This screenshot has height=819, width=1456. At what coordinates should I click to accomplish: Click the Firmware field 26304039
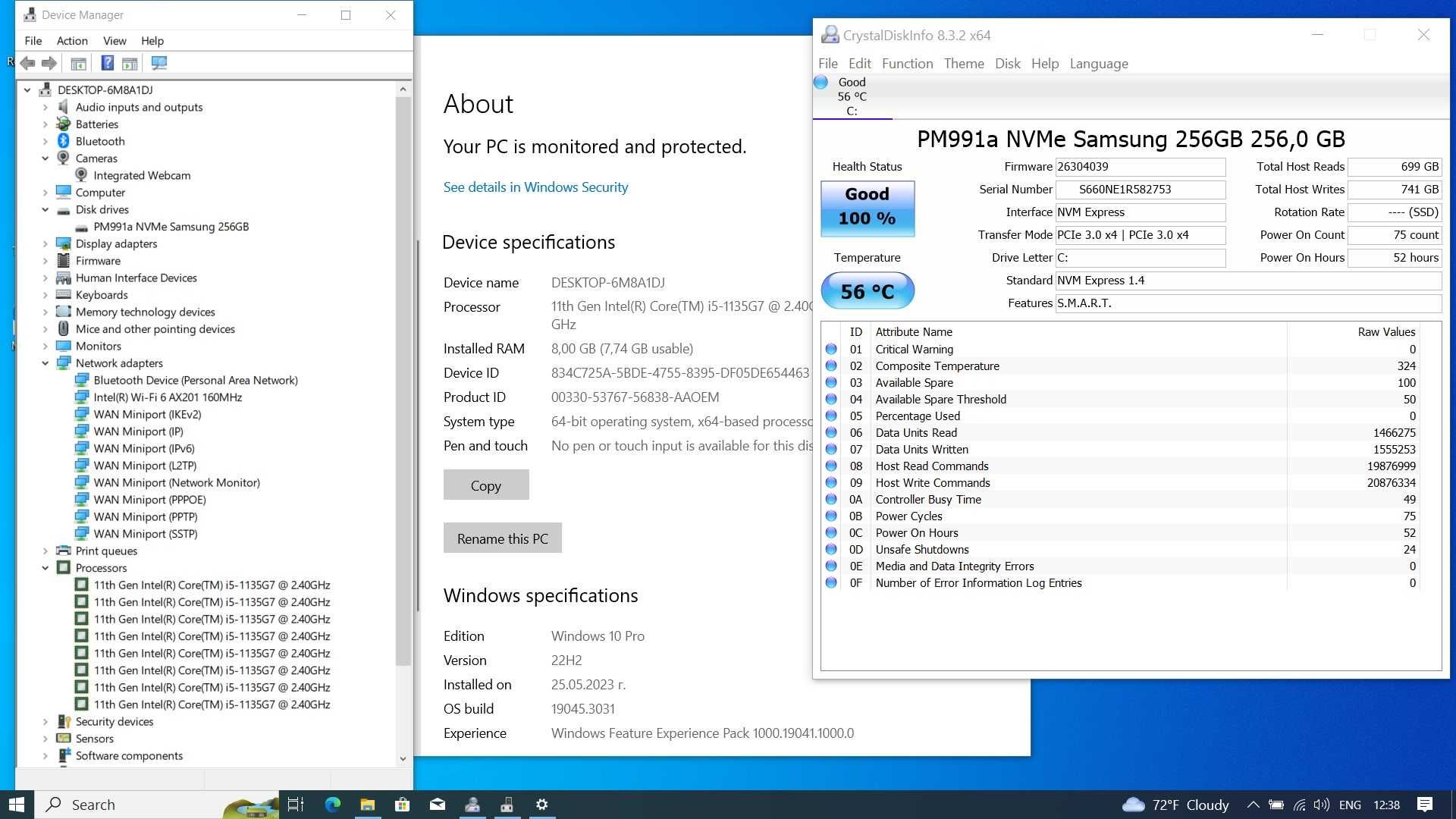point(1141,167)
